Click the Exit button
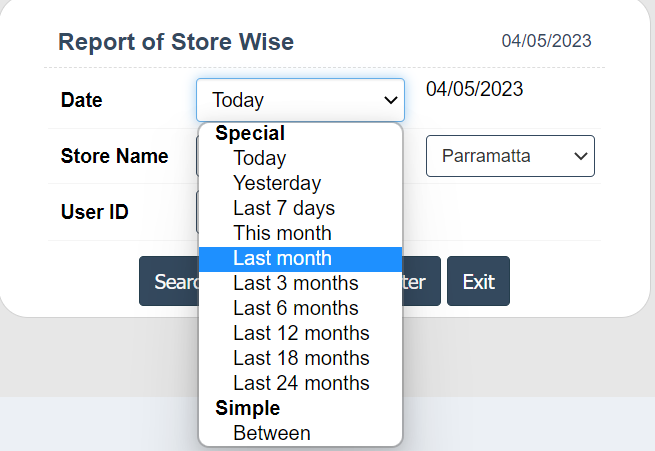655x451 pixels. pos(478,282)
